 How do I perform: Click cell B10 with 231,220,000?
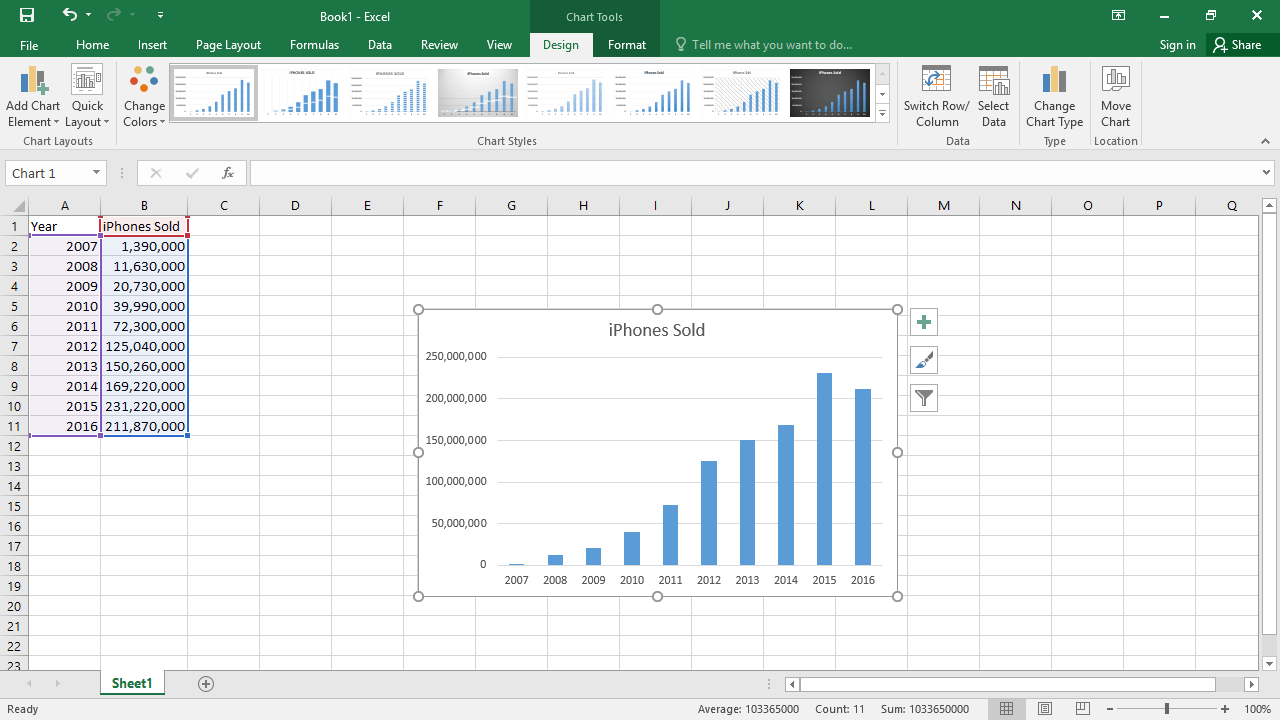[144, 406]
